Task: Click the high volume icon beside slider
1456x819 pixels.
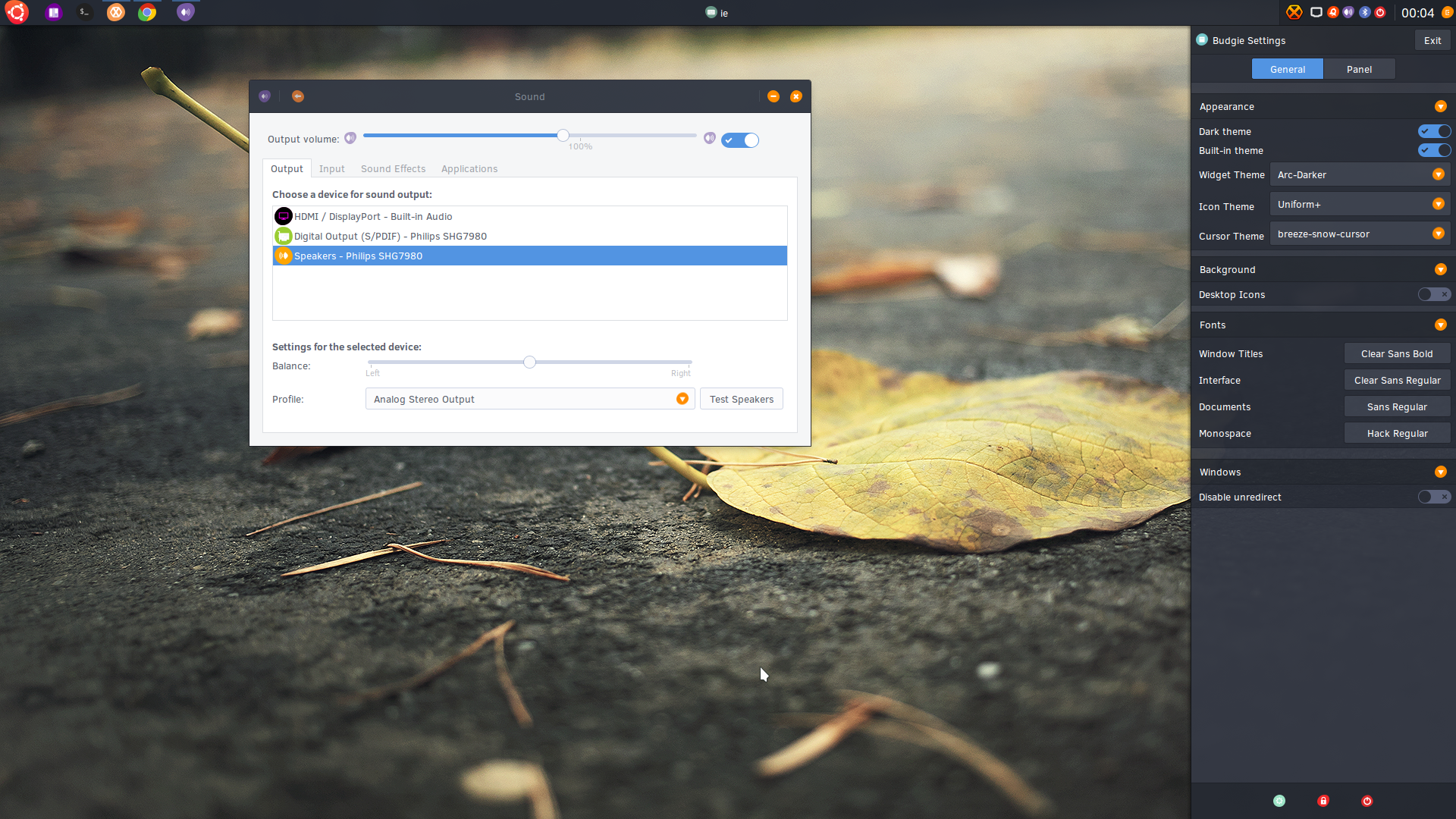Action: pos(710,138)
